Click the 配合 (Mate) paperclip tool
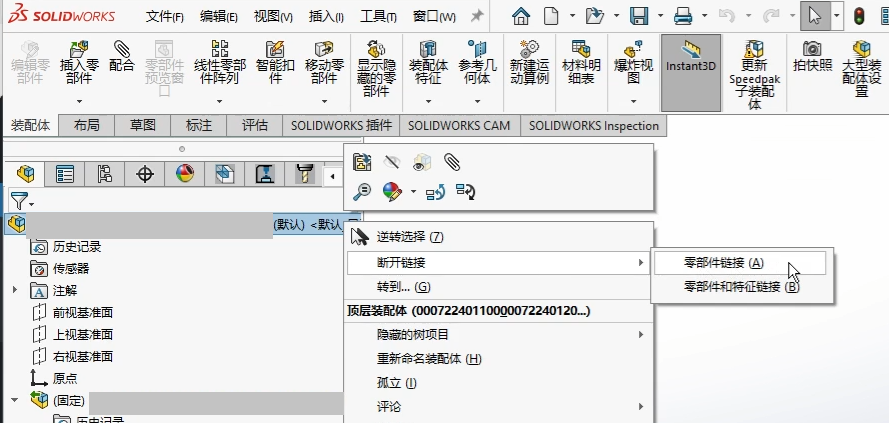Viewport: 889px width, 423px height. click(x=121, y=56)
